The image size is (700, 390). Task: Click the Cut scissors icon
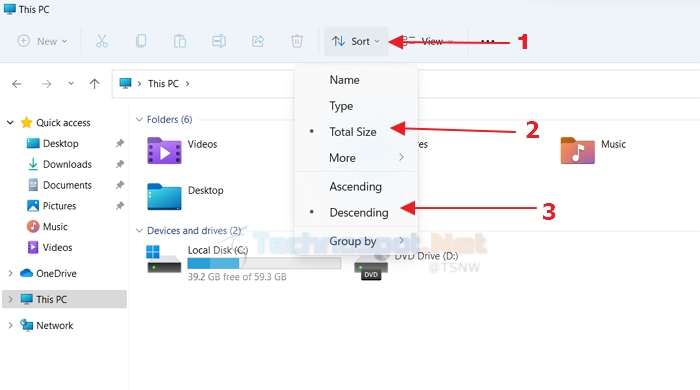[102, 41]
